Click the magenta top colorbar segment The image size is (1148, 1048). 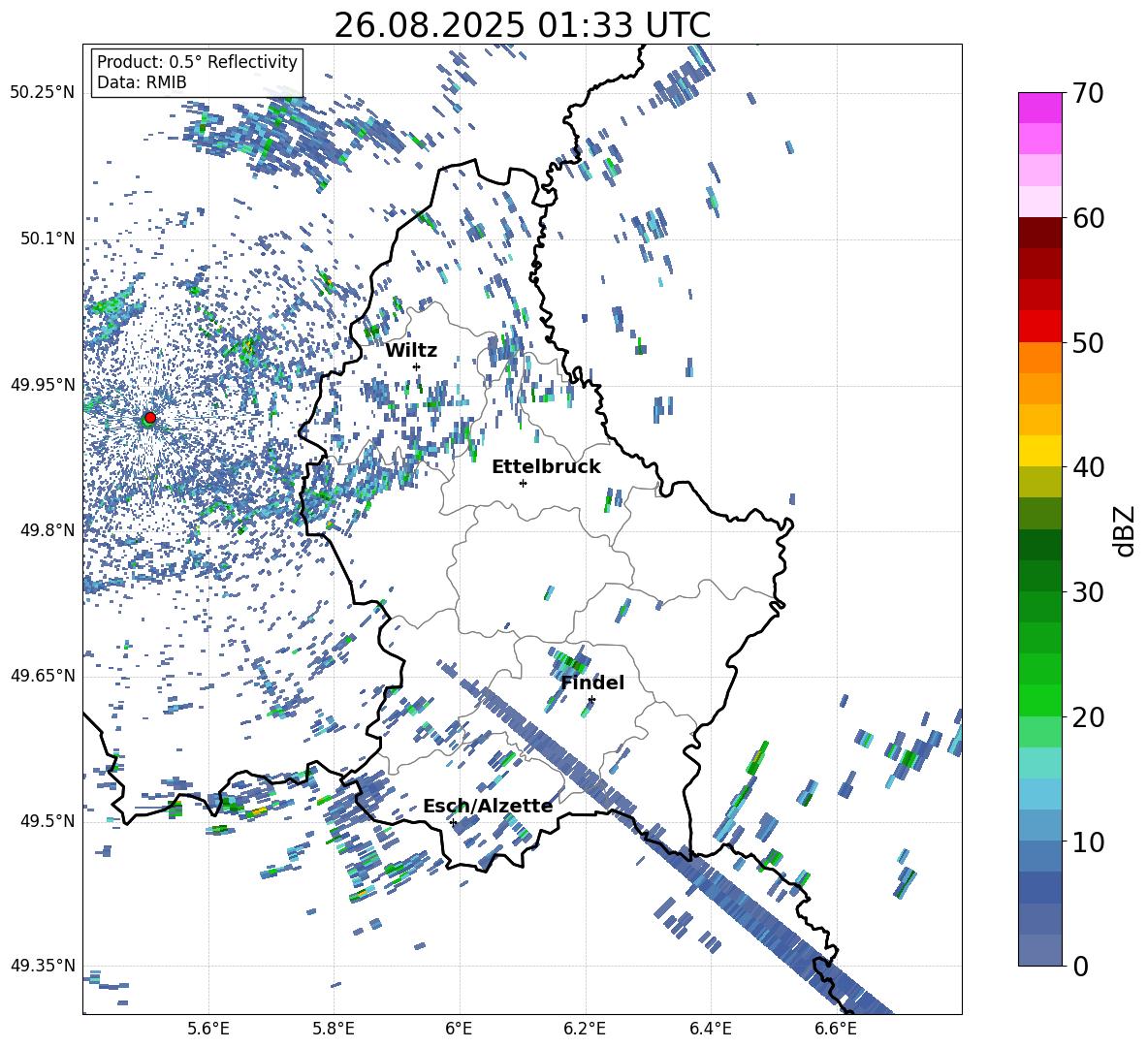pyautogui.click(x=1040, y=109)
